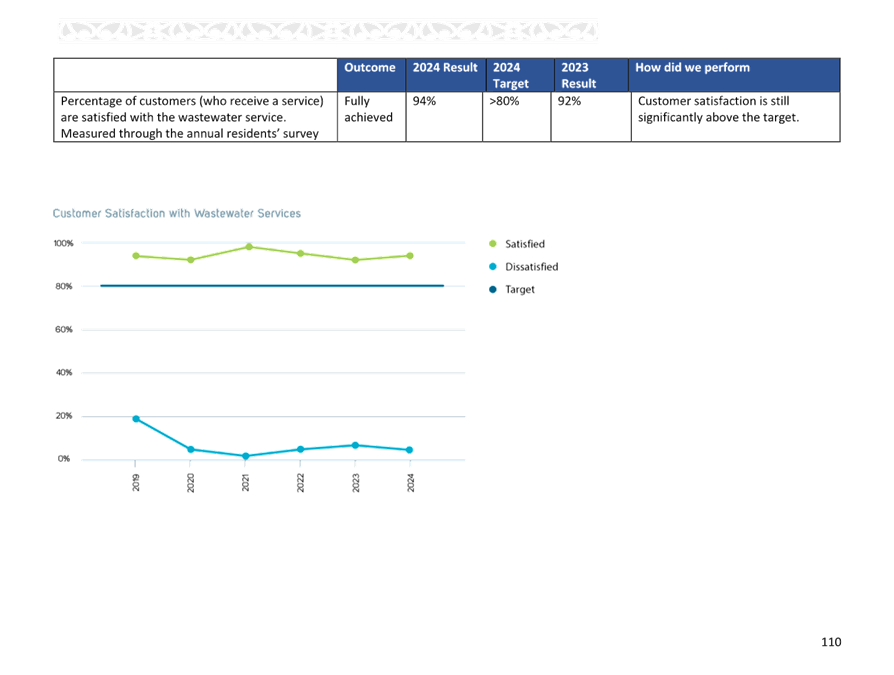The image size is (894, 675).
Task: Click the 'Percentage of customers' measure description
Action: [x=196, y=116]
